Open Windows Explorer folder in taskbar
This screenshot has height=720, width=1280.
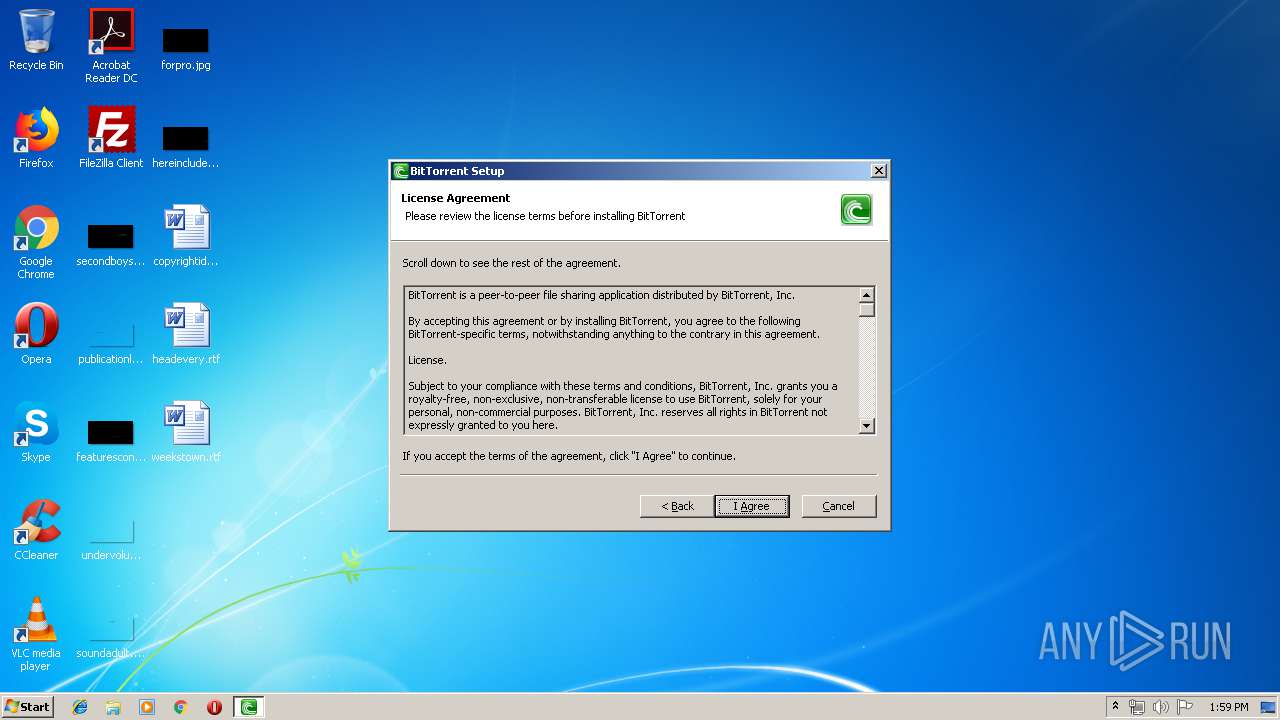pos(113,707)
